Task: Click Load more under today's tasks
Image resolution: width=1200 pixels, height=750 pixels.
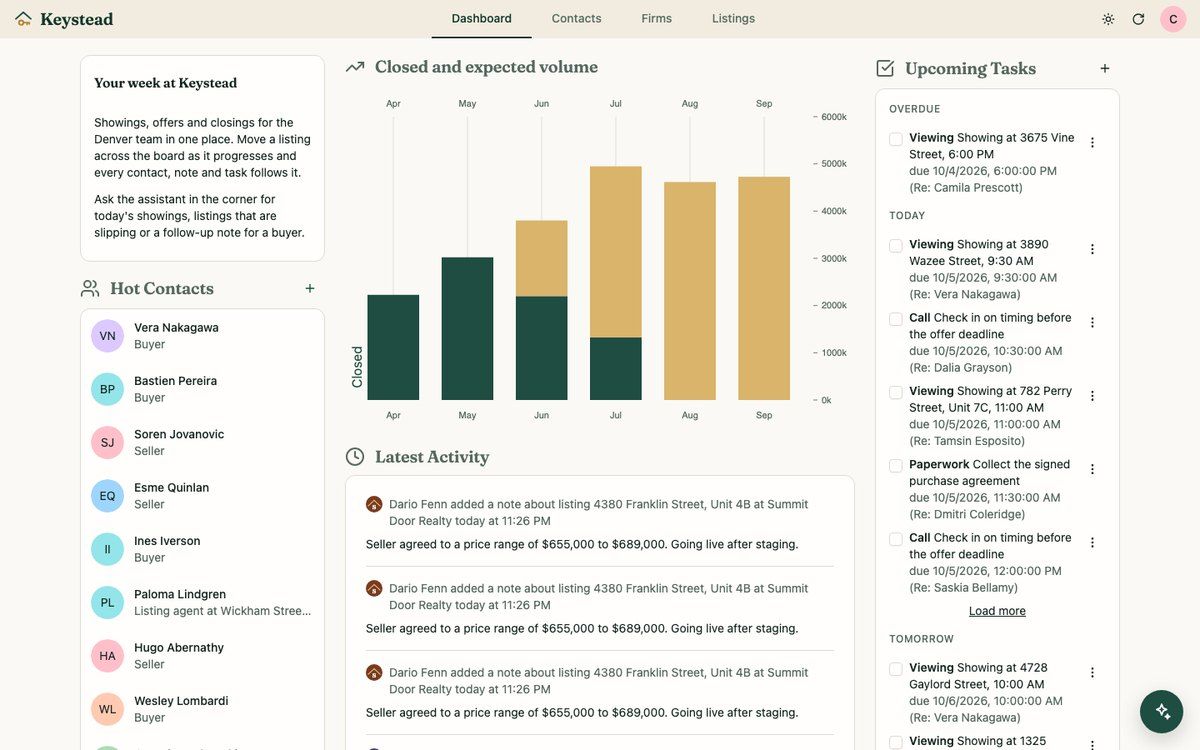Action: click(x=997, y=611)
